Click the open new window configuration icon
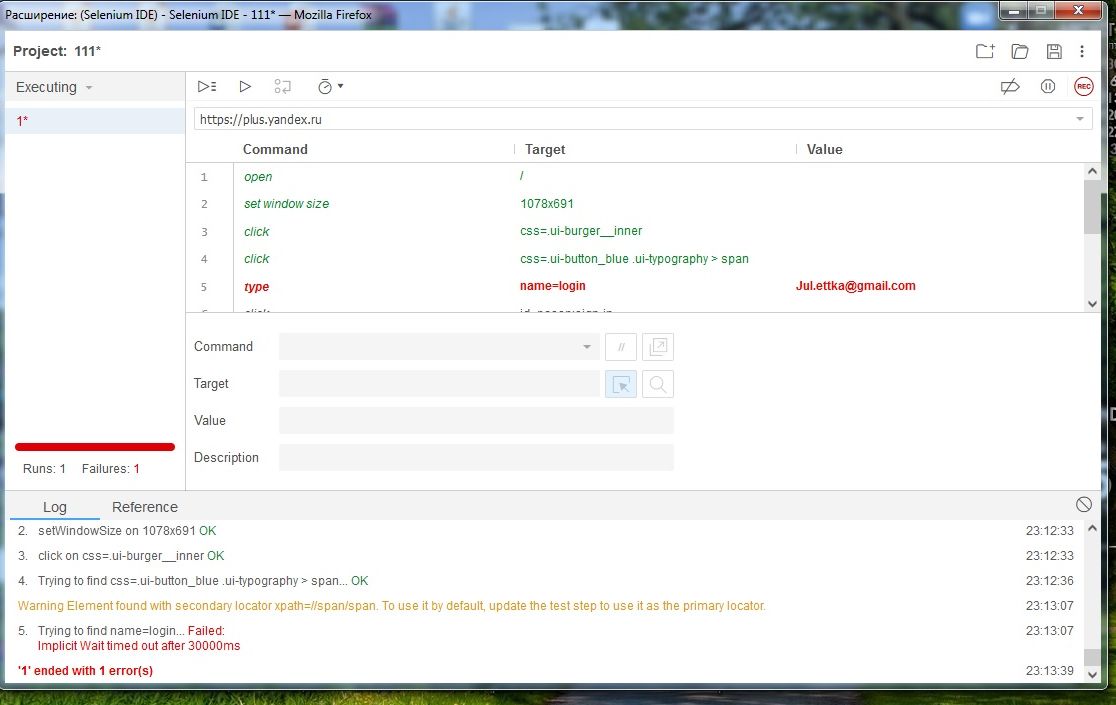Viewport: 1116px width, 705px height. click(x=658, y=346)
